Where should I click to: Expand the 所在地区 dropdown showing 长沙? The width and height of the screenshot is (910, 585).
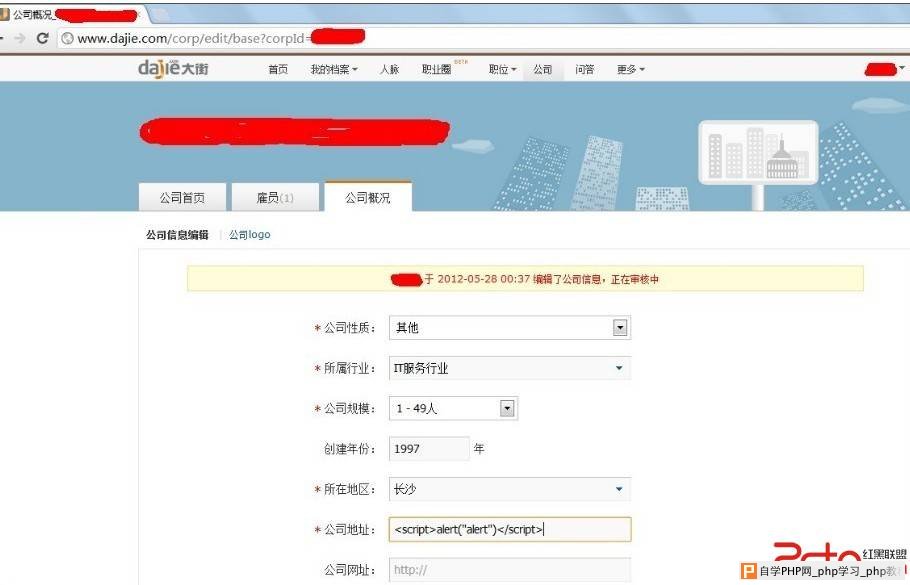510,489
